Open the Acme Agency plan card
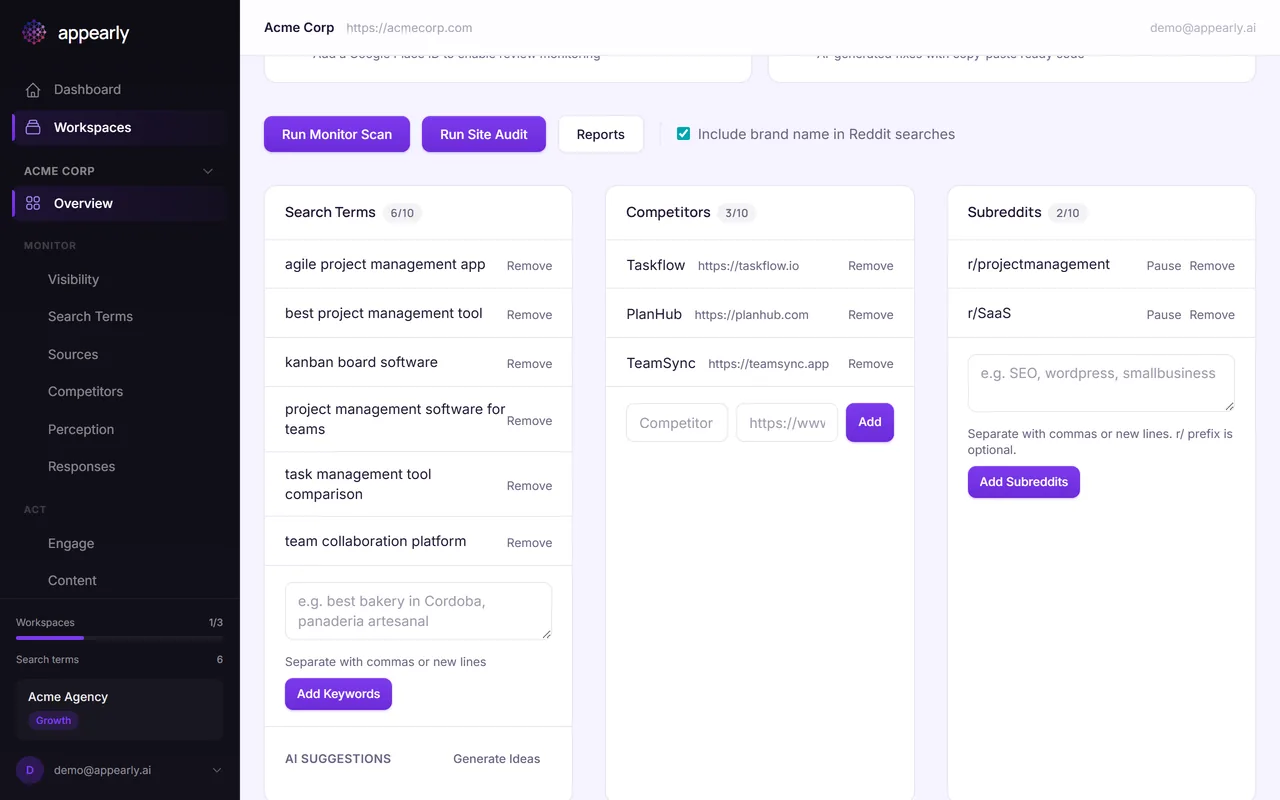Screen dimensions: 1280x800 tap(119, 709)
